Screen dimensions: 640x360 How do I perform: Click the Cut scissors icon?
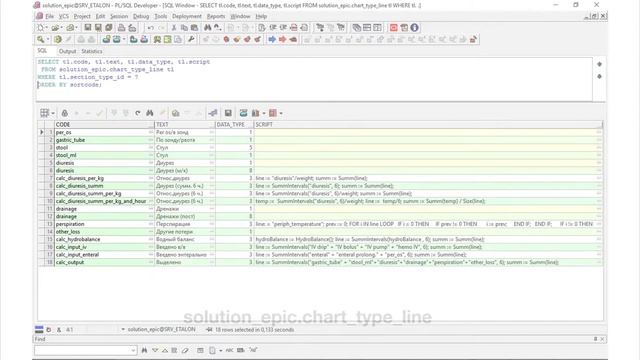(x=174, y=28)
